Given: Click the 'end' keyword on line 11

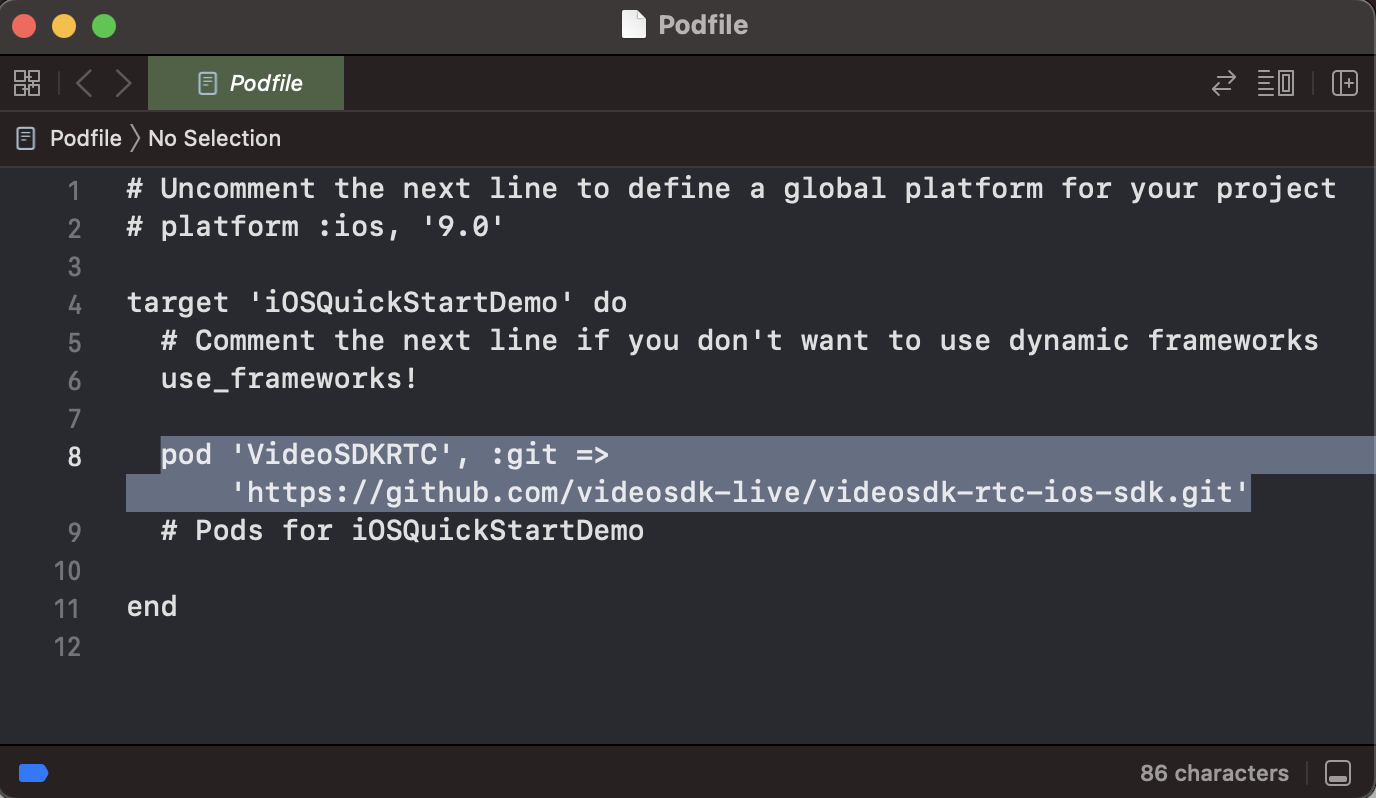Looking at the screenshot, I should click(152, 607).
